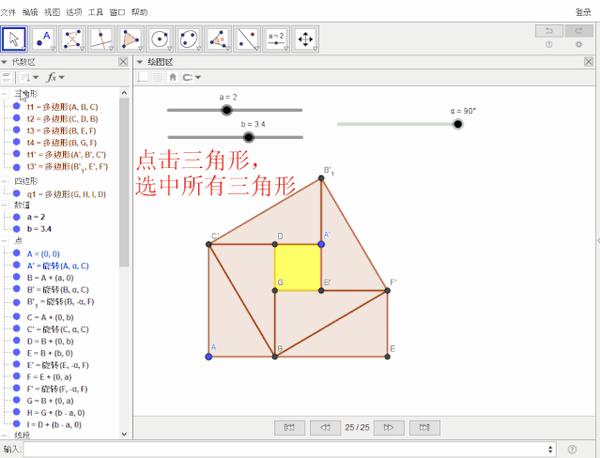
Task: Select the Point tool
Action: click(43, 39)
